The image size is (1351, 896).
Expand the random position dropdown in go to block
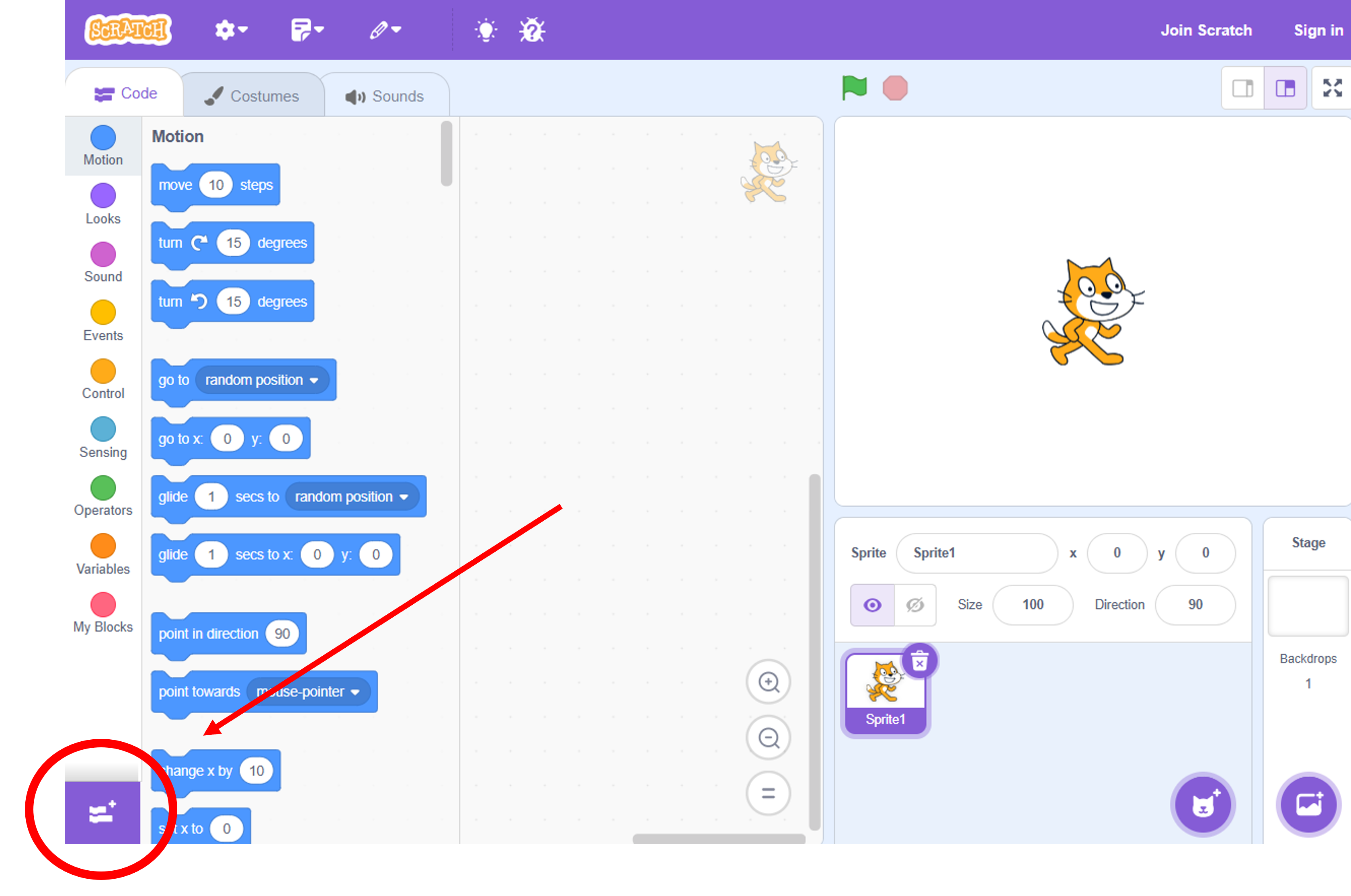(x=262, y=380)
